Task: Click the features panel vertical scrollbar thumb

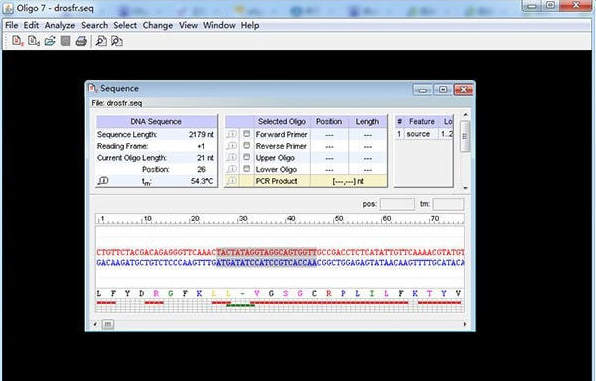Action: [465, 137]
